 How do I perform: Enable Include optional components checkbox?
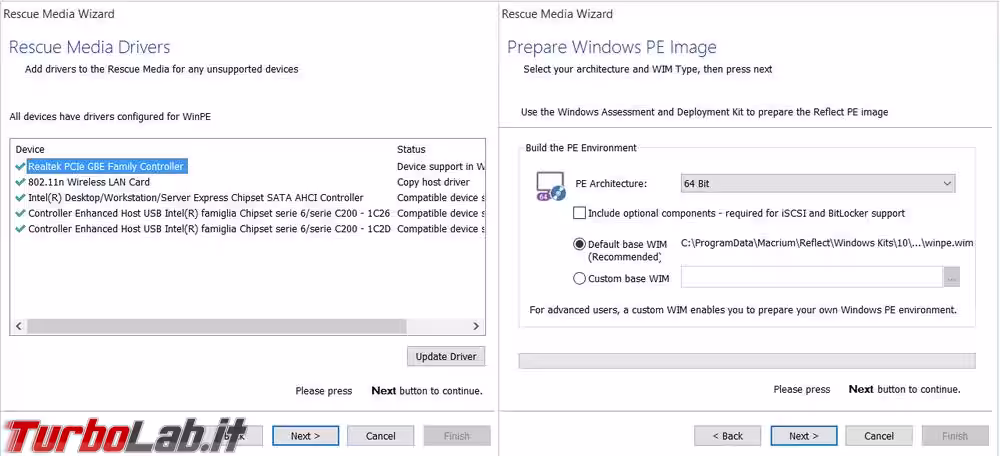click(580, 213)
